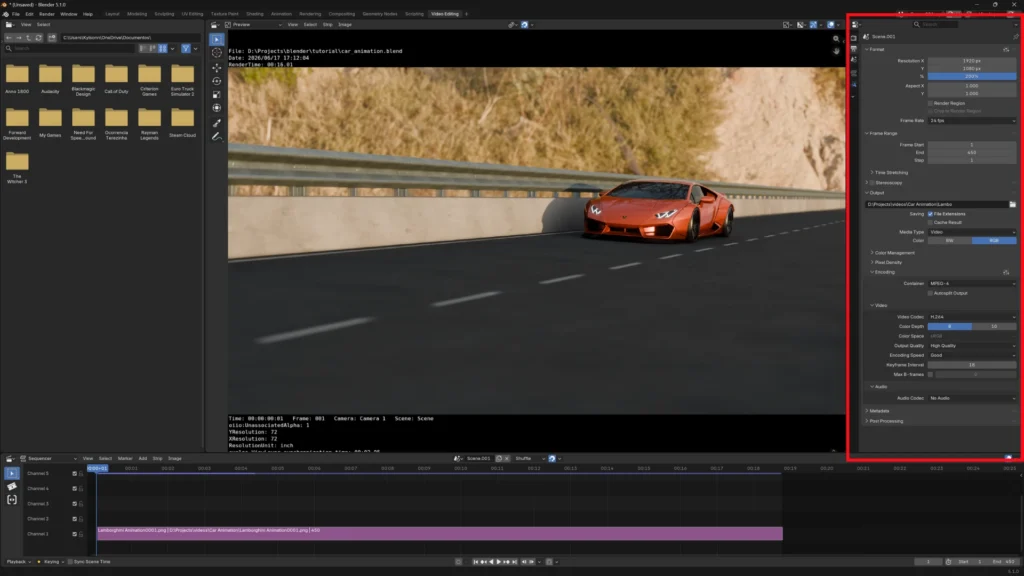Enable the Cache Result checkbox
The width and height of the screenshot is (1024, 576).
click(x=931, y=223)
